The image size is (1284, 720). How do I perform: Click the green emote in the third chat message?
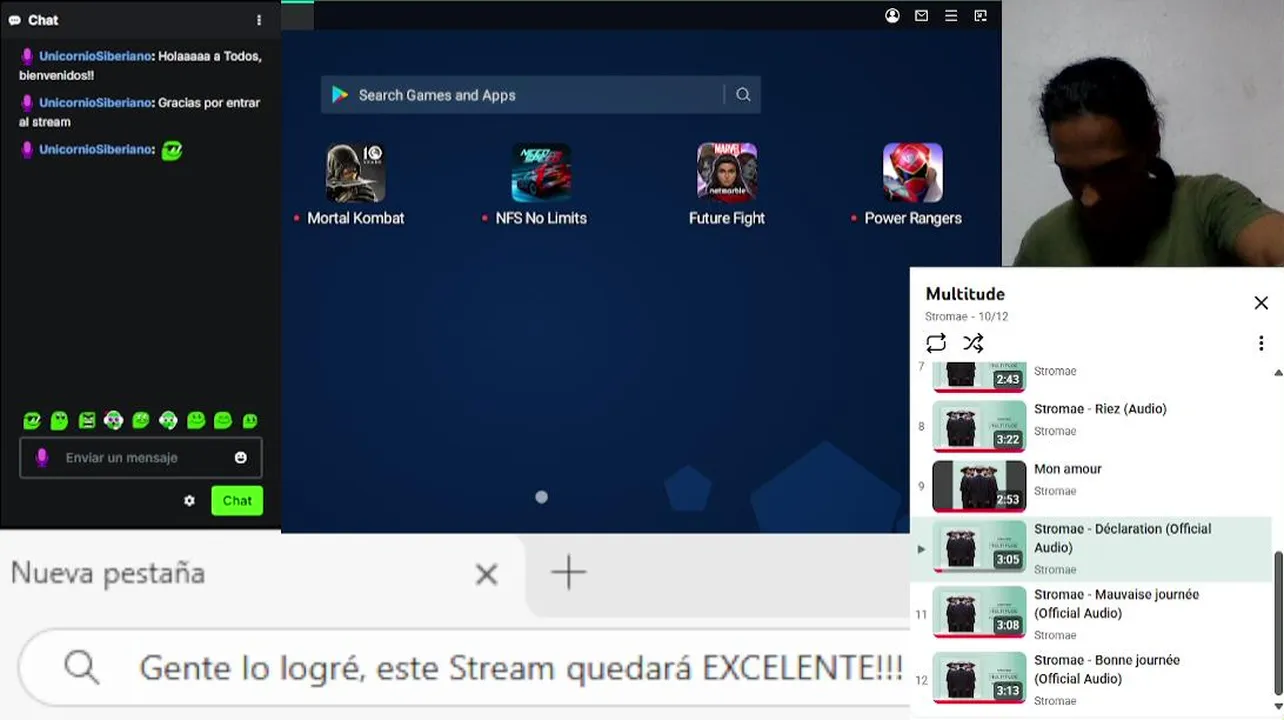172,150
